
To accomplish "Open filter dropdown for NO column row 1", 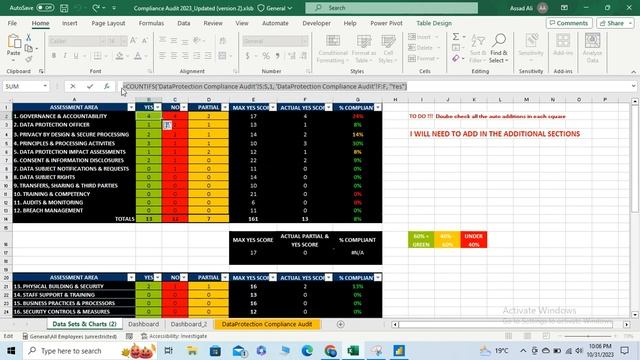I will coord(184,107).
